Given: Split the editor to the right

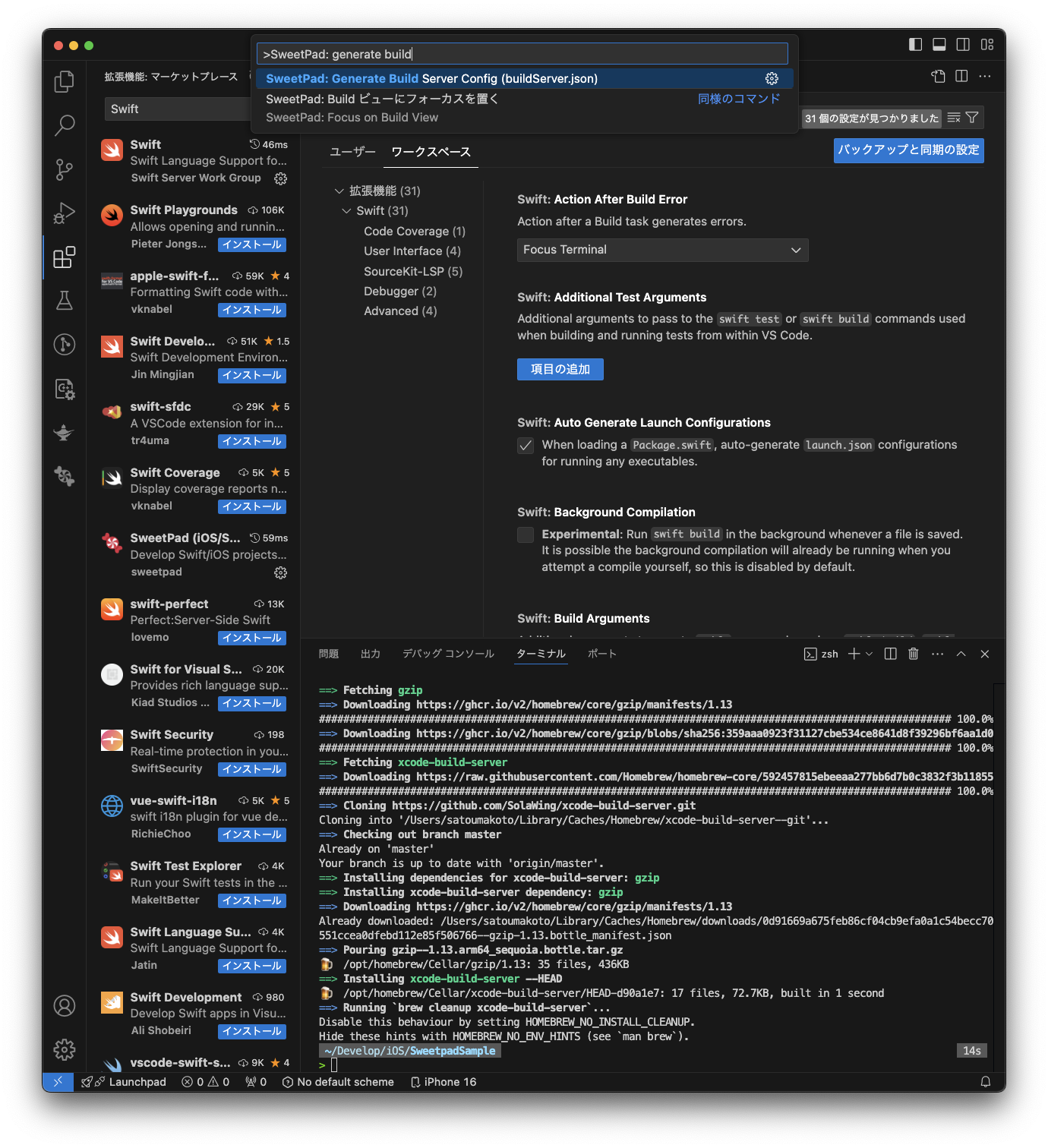Looking at the screenshot, I should [x=961, y=76].
